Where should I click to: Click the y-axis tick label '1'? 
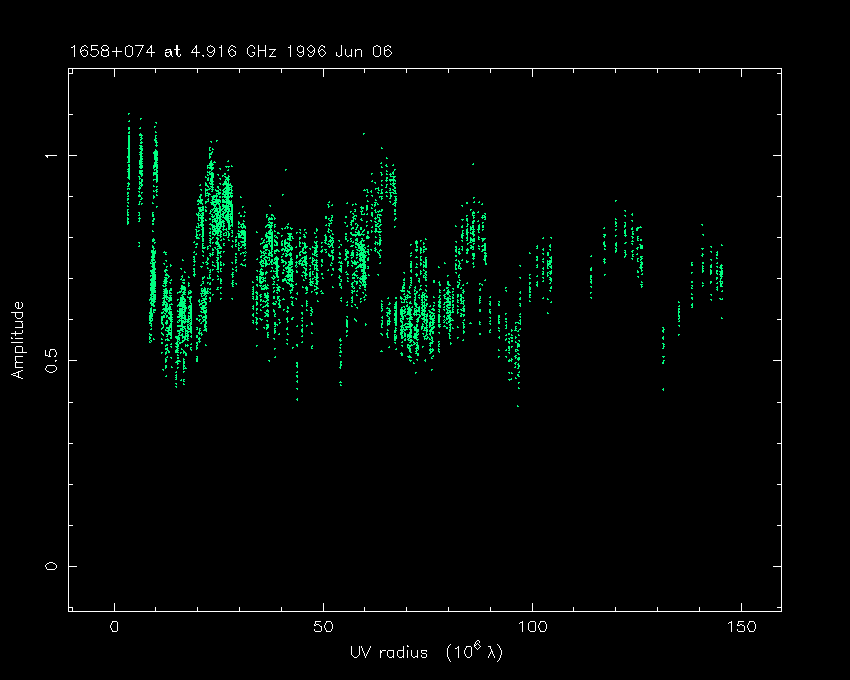50,156
